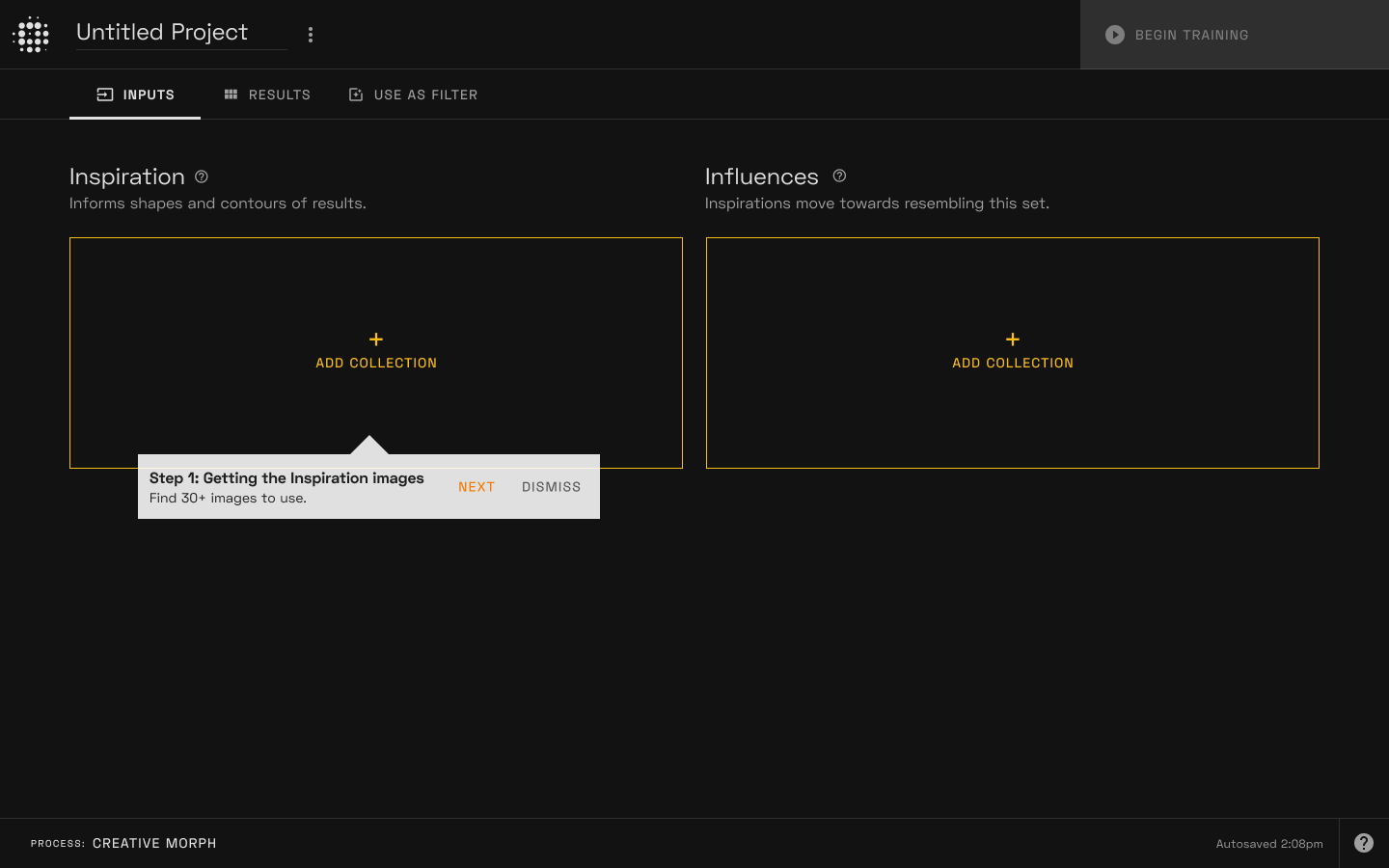Click the Influences section heading
1389x868 pixels.
point(762,176)
